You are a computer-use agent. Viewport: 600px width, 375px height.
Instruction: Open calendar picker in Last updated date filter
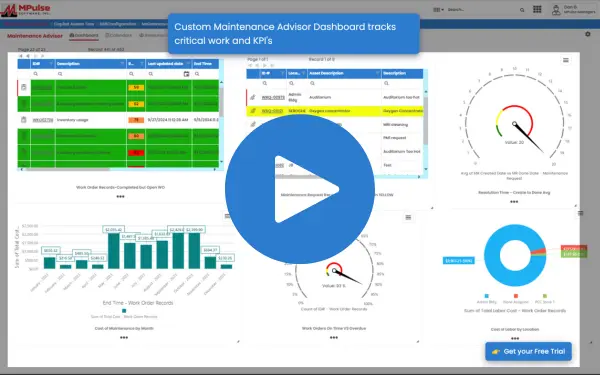point(186,74)
